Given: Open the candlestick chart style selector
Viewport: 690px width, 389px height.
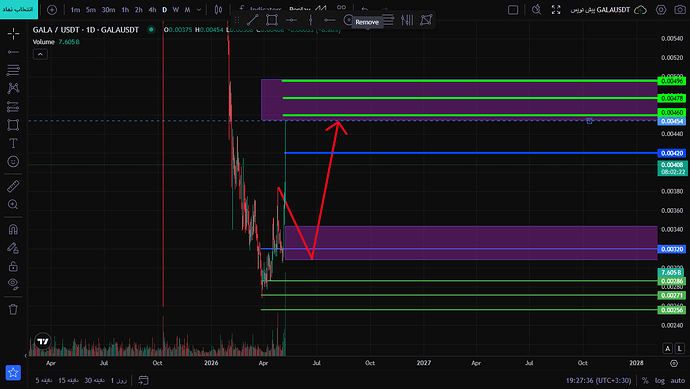Looking at the screenshot, I should [x=218, y=10].
